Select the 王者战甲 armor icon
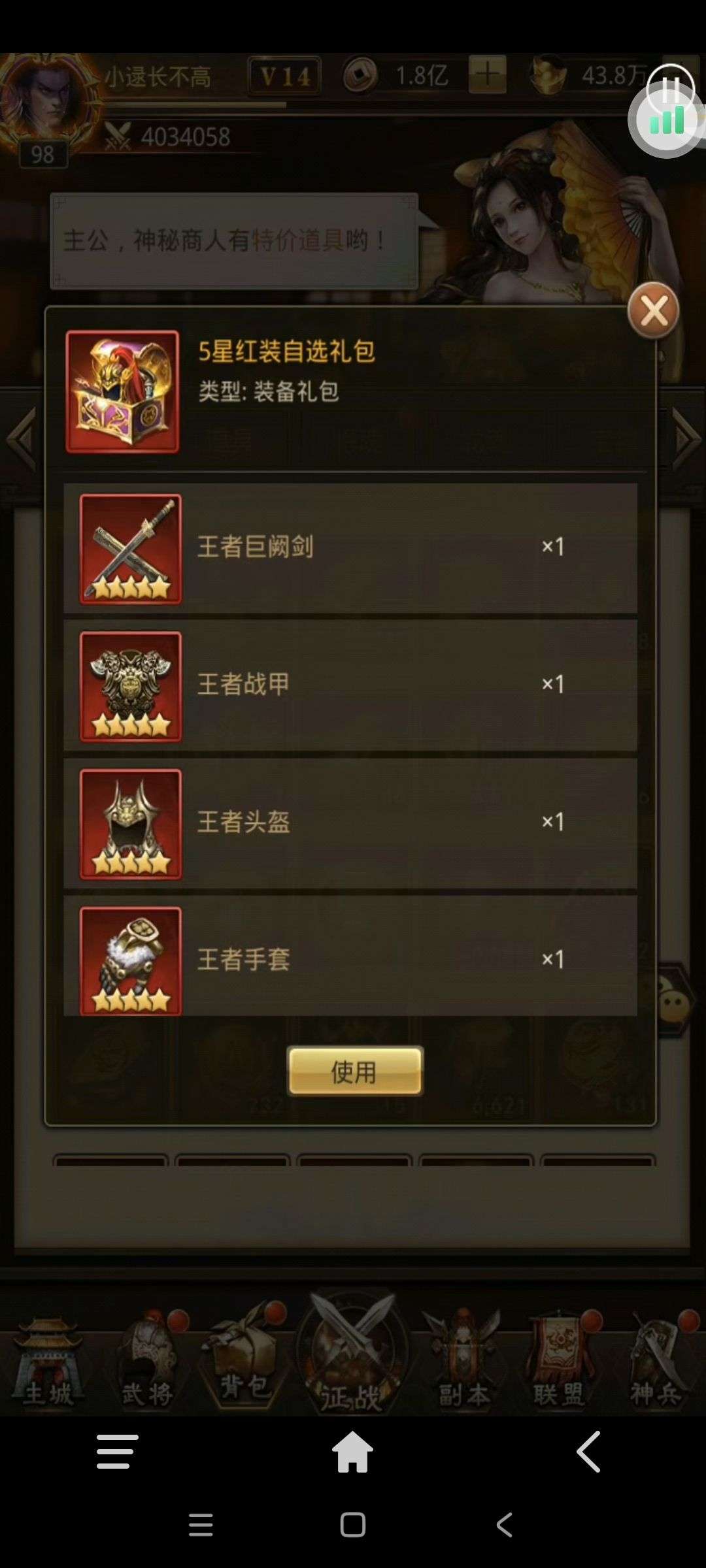This screenshot has height=1568, width=706. [x=131, y=686]
